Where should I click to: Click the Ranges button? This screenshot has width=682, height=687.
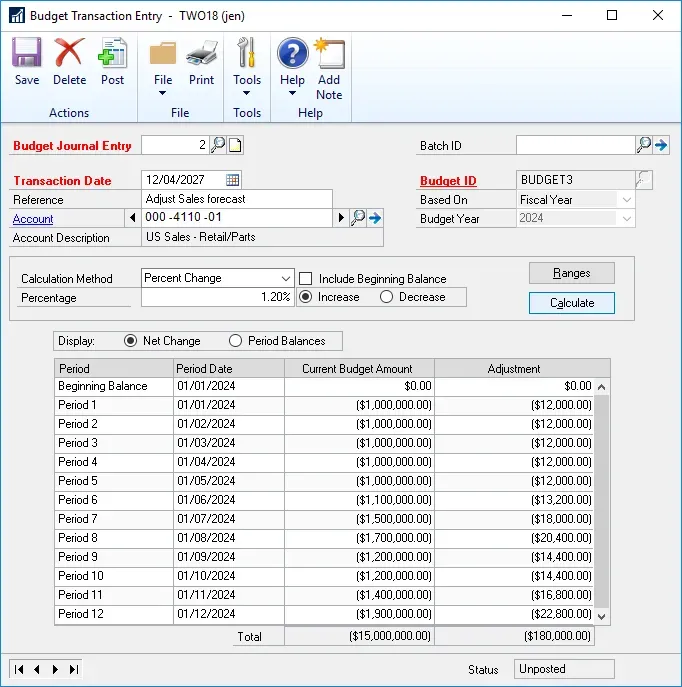pos(571,273)
